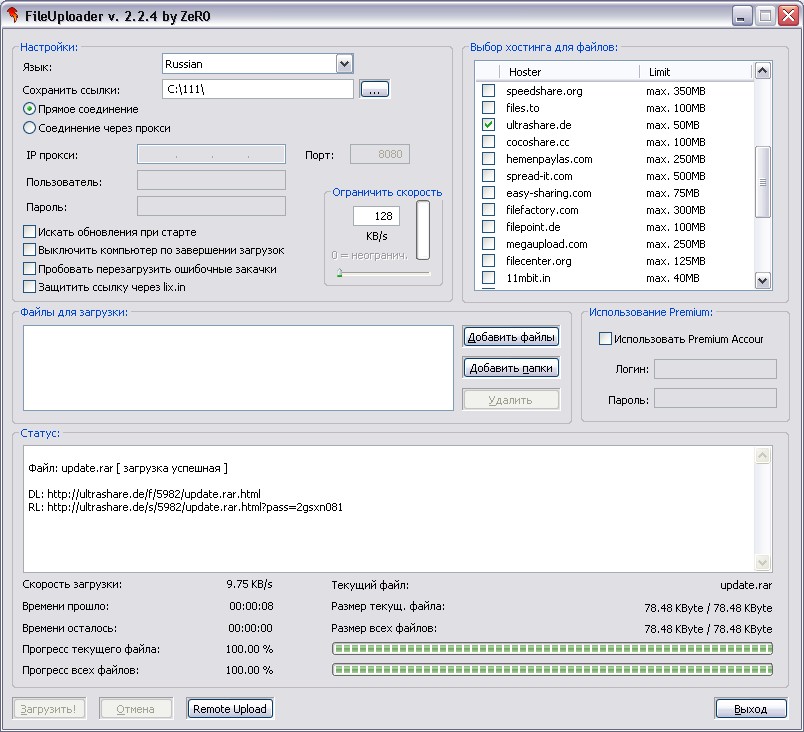The width and height of the screenshot is (804, 732).
Task: Click the speed limit 128 KB/s field
Action: click(x=376, y=216)
